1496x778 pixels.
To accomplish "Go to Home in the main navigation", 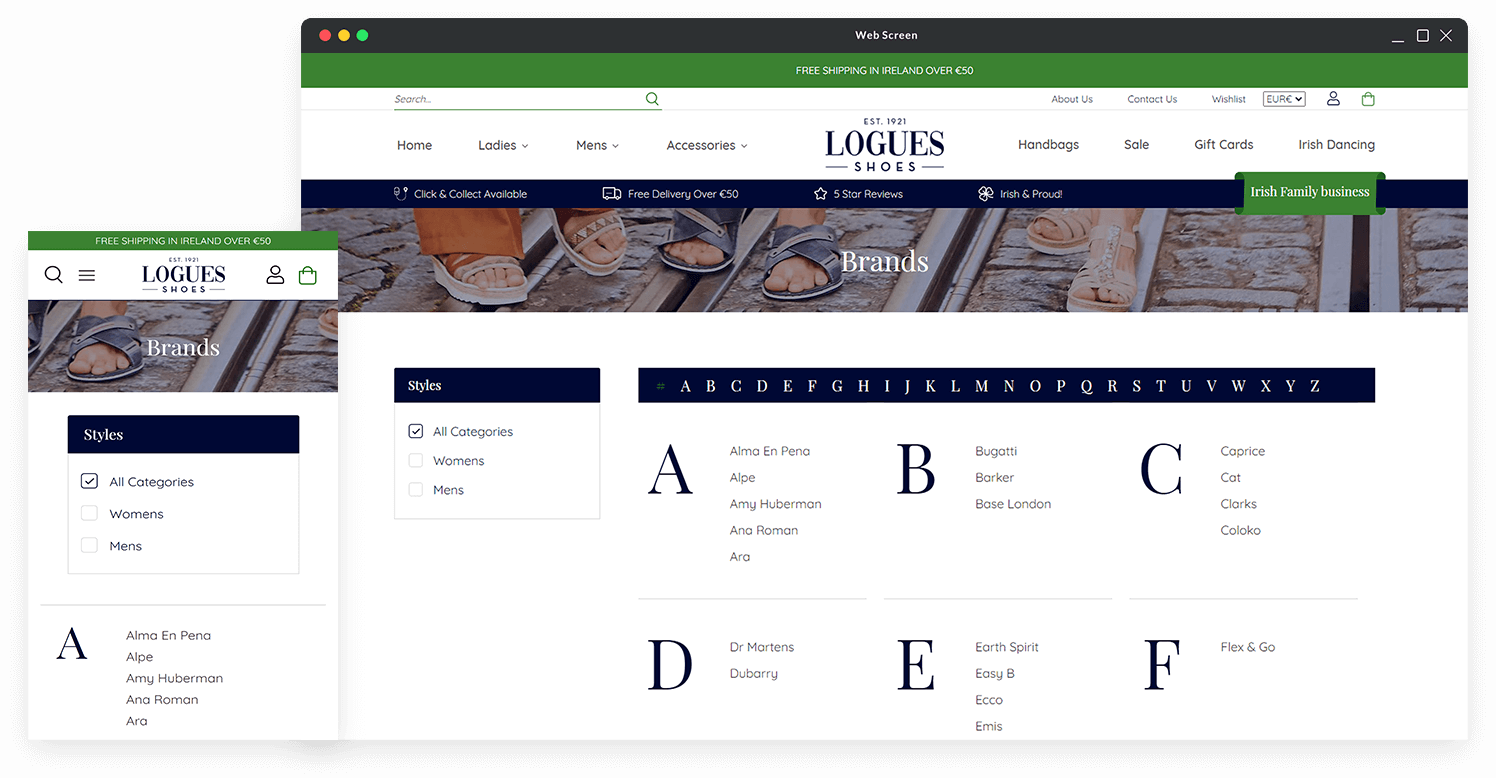I will coord(414,145).
